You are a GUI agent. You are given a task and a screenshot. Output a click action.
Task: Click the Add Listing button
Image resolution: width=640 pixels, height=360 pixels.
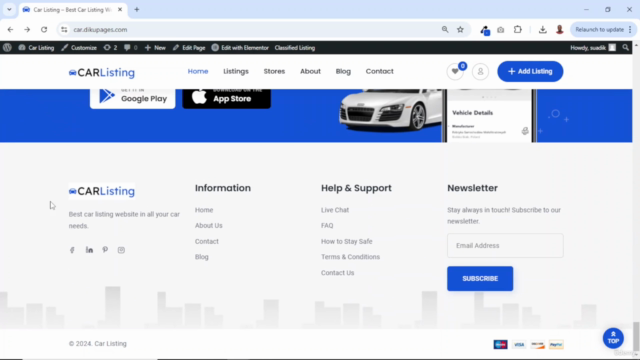(530, 71)
